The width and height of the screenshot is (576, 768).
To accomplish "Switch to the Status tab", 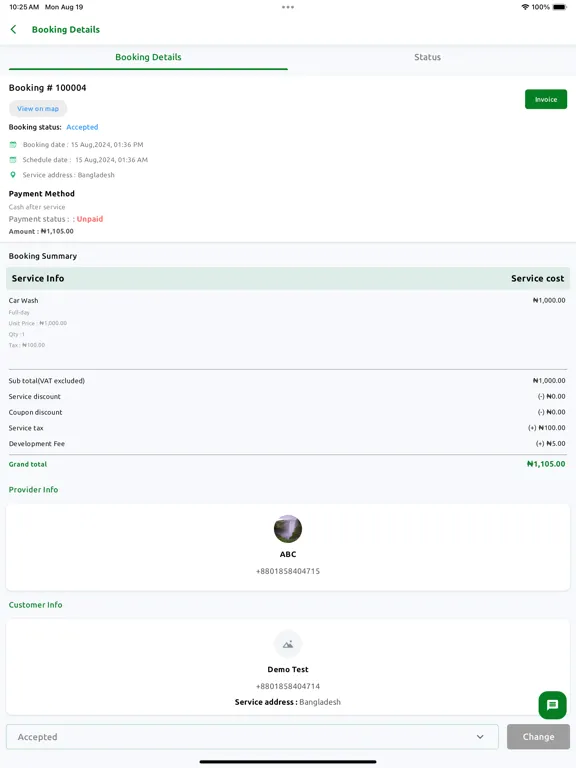I will coord(428,57).
